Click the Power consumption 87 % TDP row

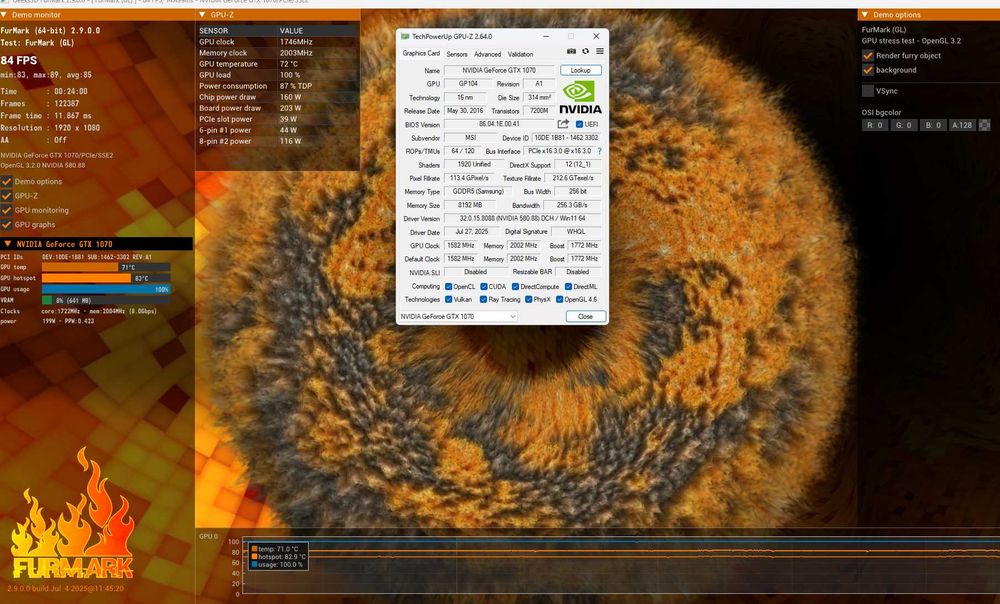pyautogui.click(x=277, y=86)
